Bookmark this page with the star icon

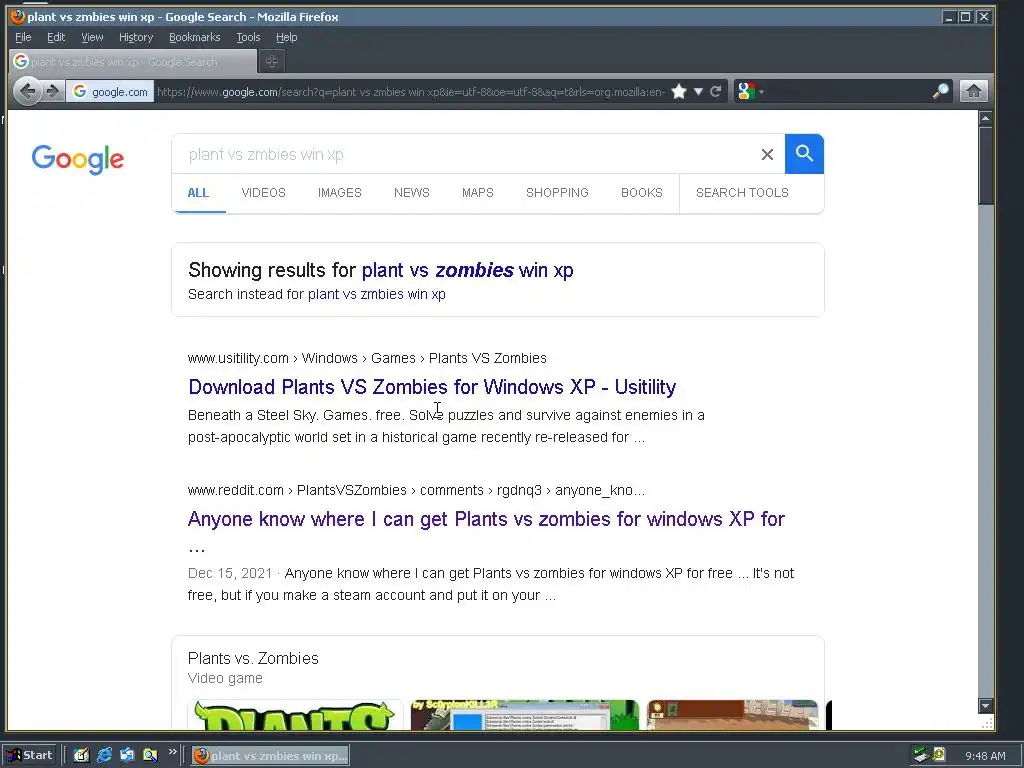point(679,91)
